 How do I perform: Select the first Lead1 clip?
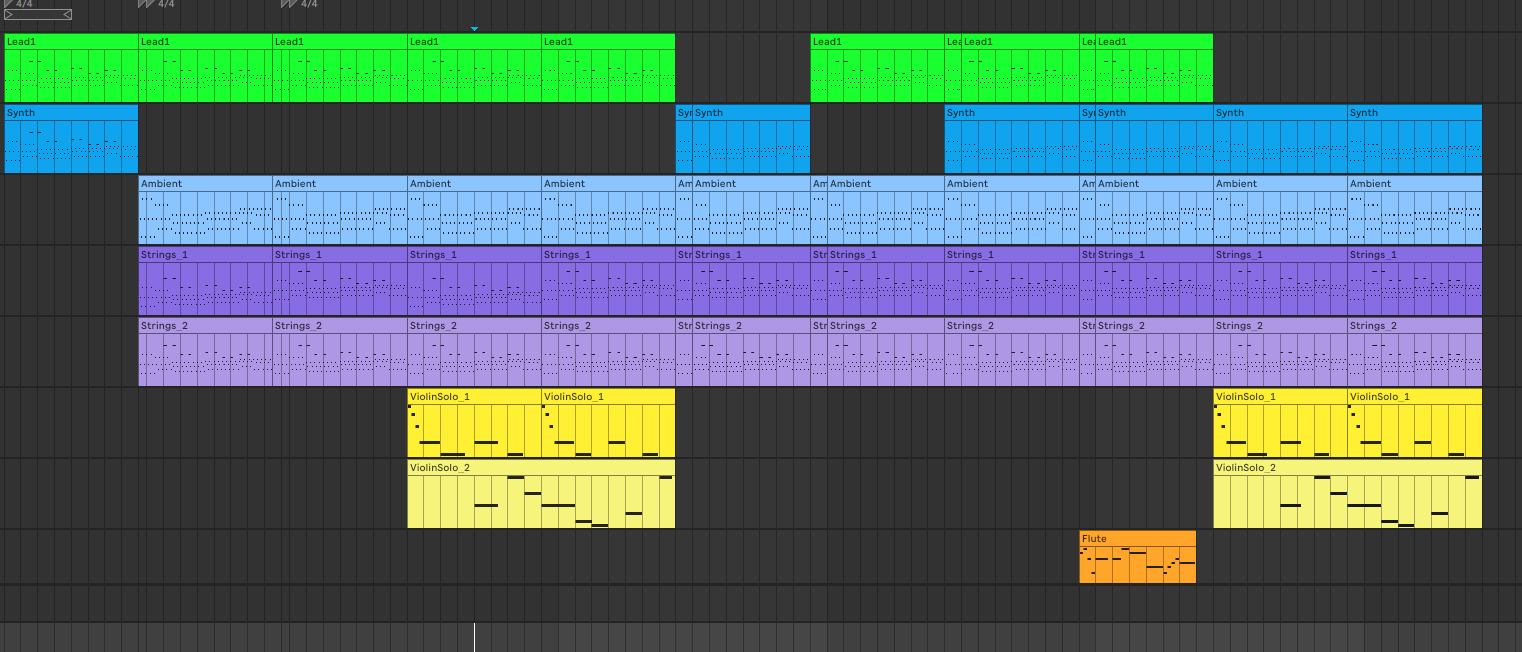coord(71,68)
